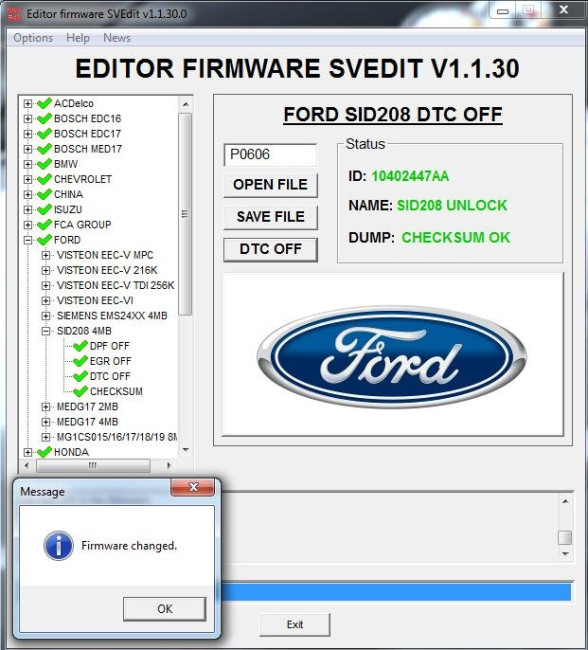Image resolution: width=588 pixels, height=650 pixels.
Task: Expand the HONDA tree node
Action: tap(28, 452)
